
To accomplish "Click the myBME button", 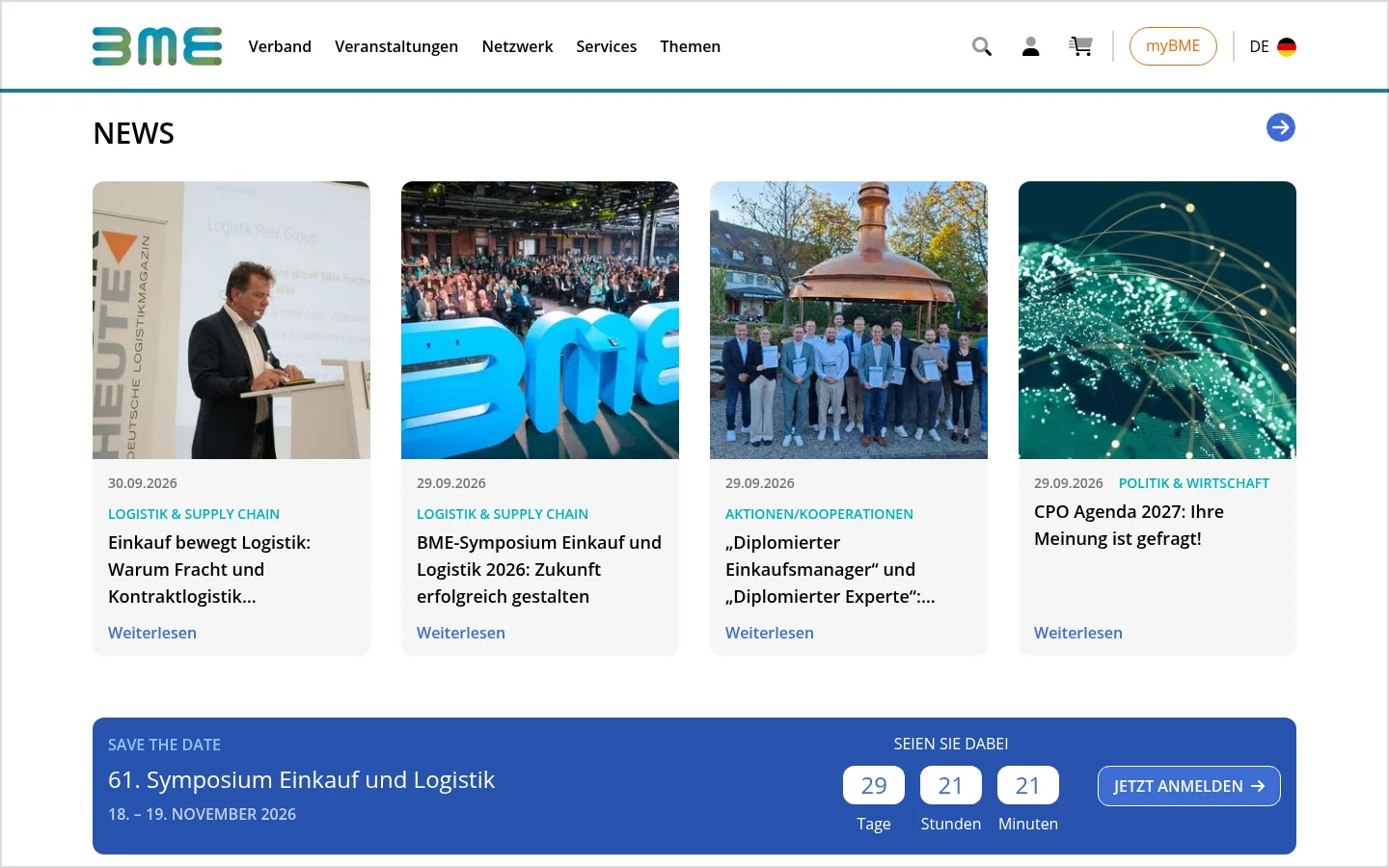I will [1173, 46].
